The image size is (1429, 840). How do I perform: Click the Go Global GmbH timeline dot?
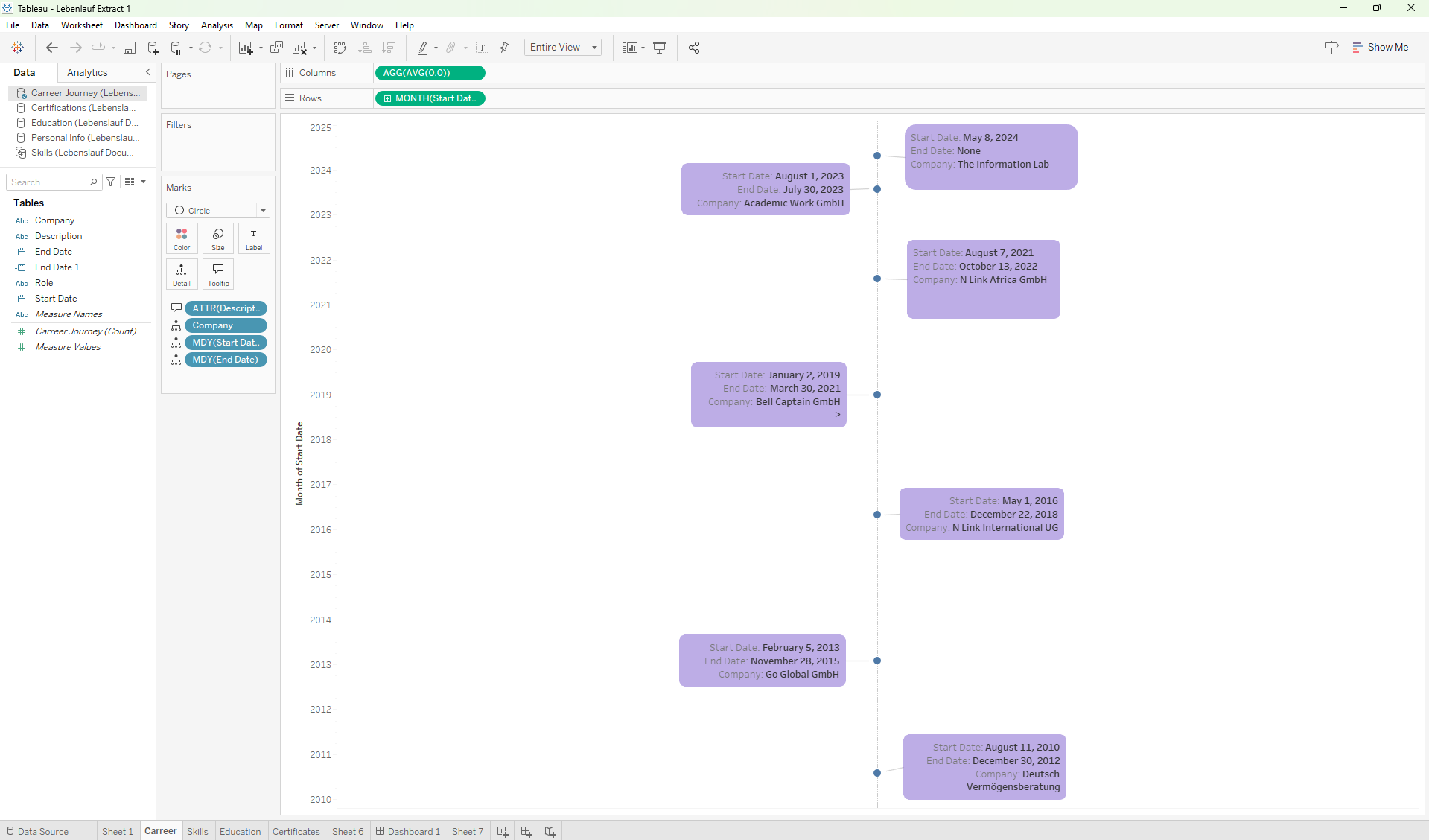tap(877, 661)
